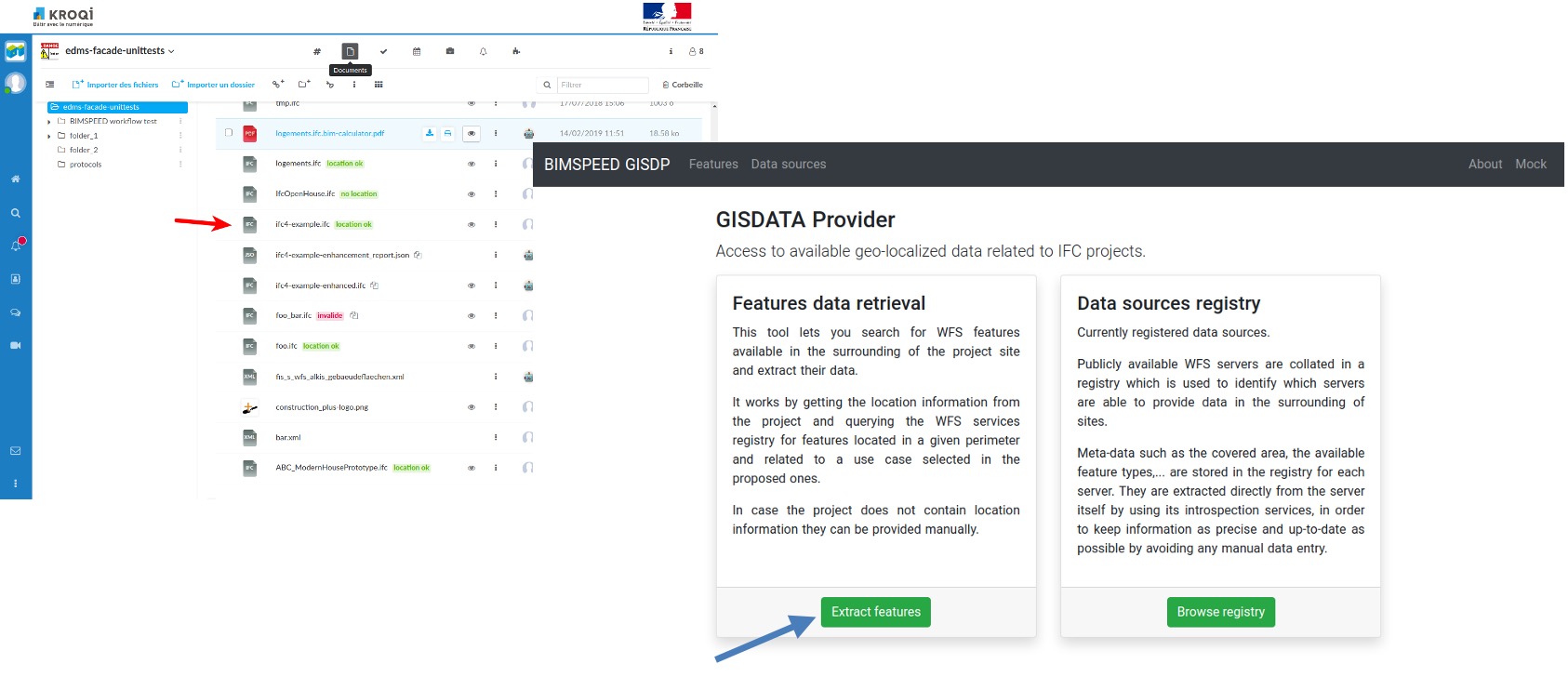Viewport: 1568px width, 677px height.
Task: Open the calendar icon in Kroqi toolbar
Action: pos(417,51)
